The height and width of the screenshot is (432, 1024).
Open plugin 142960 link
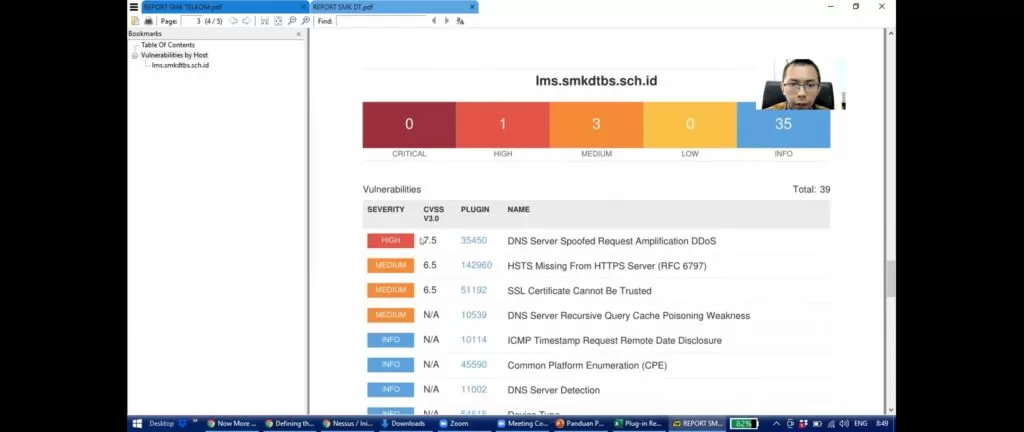[x=476, y=266]
